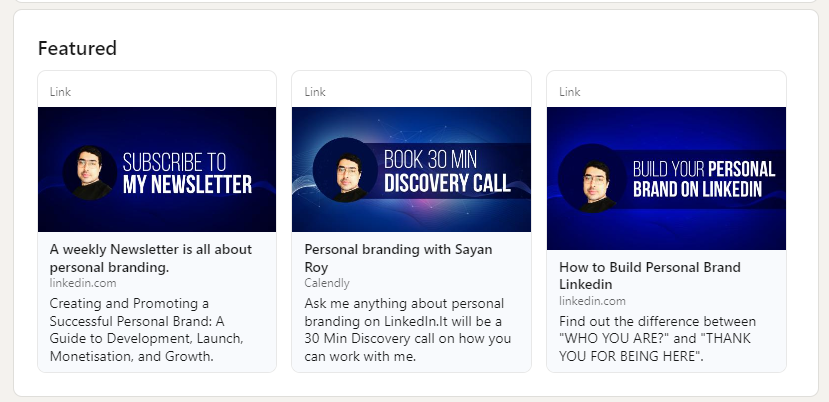Click 'A weekly Newsletter is all about personal branding' title

coord(151,258)
